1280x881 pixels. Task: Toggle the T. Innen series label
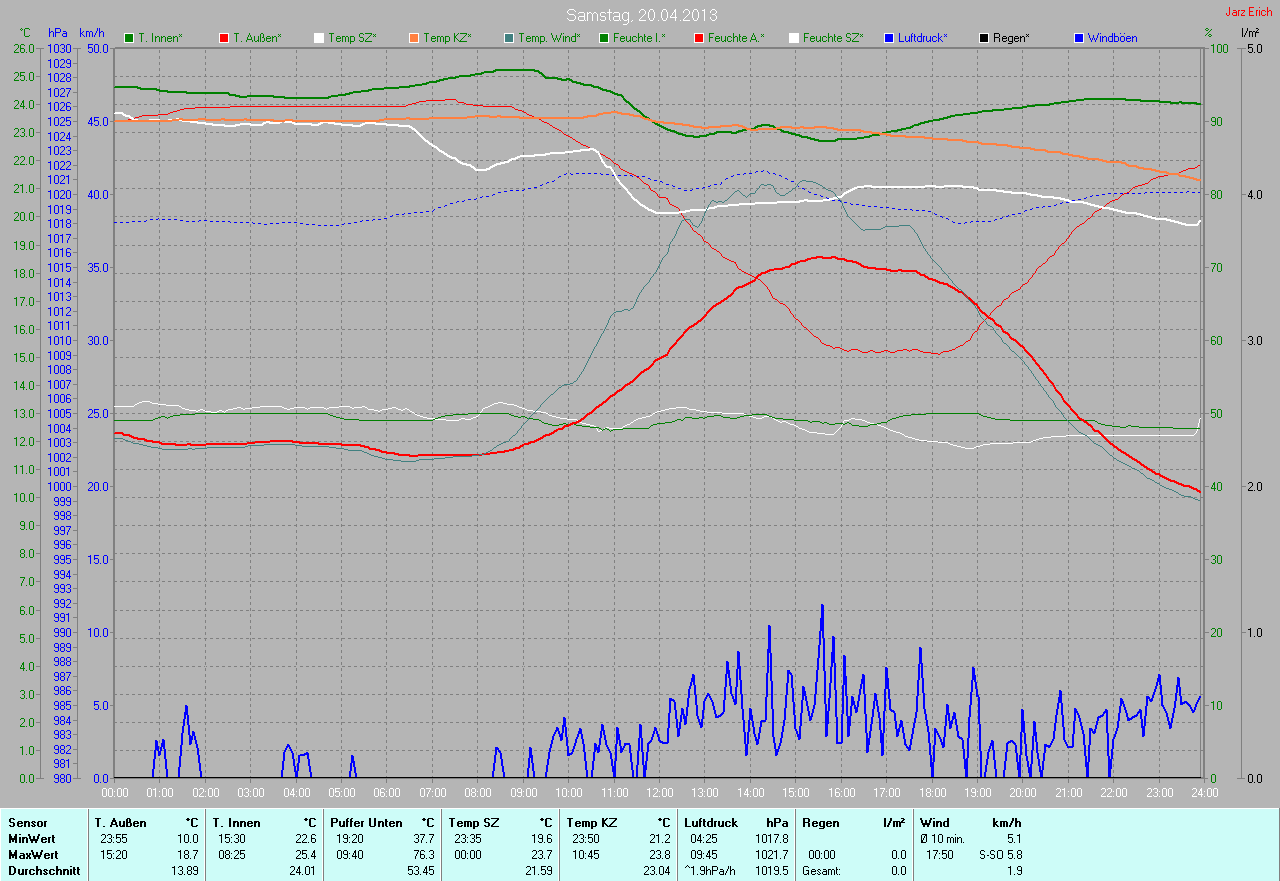[160, 38]
